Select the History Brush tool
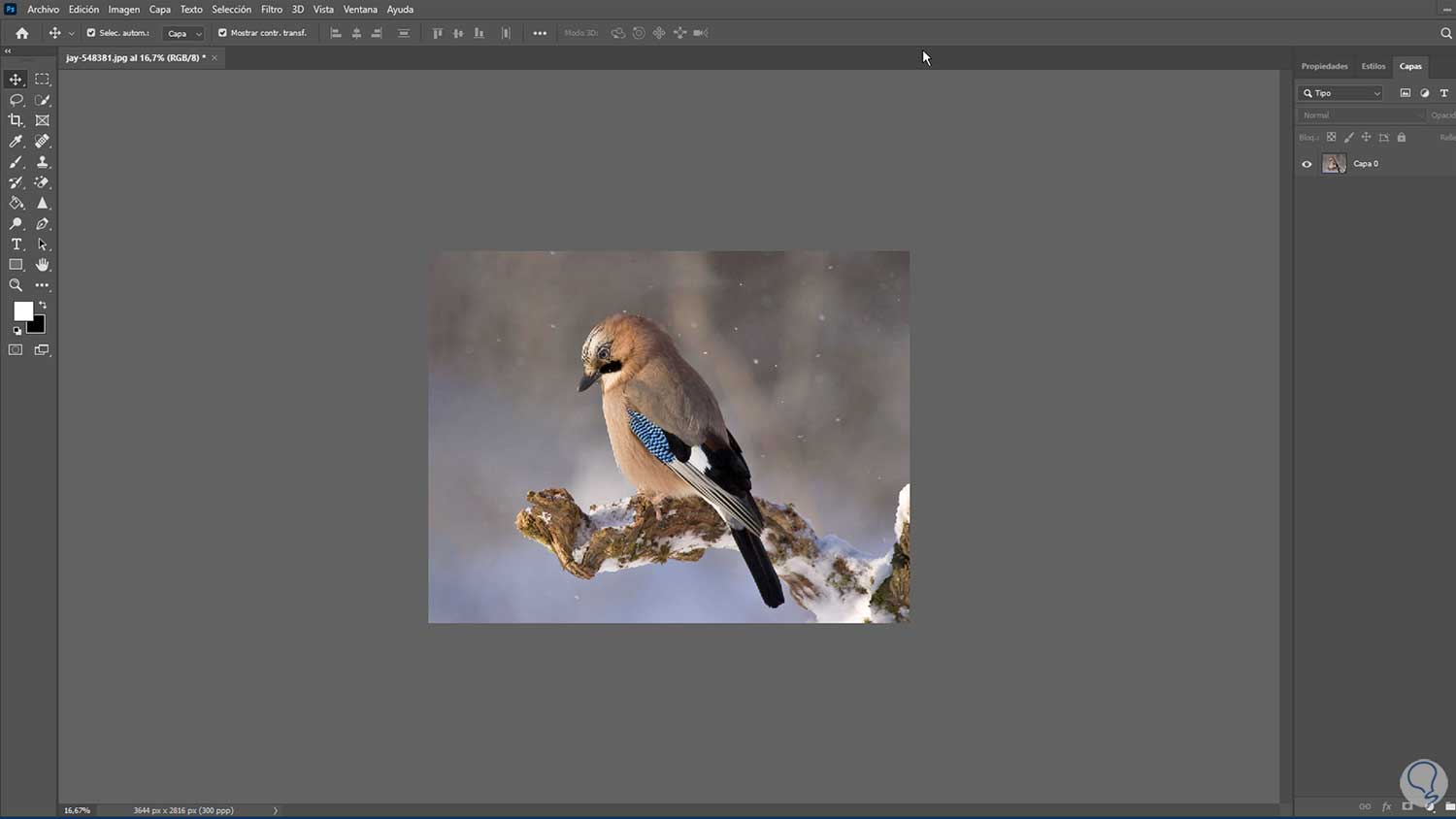Image resolution: width=1456 pixels, height=819 pixels. click(16, 182)
